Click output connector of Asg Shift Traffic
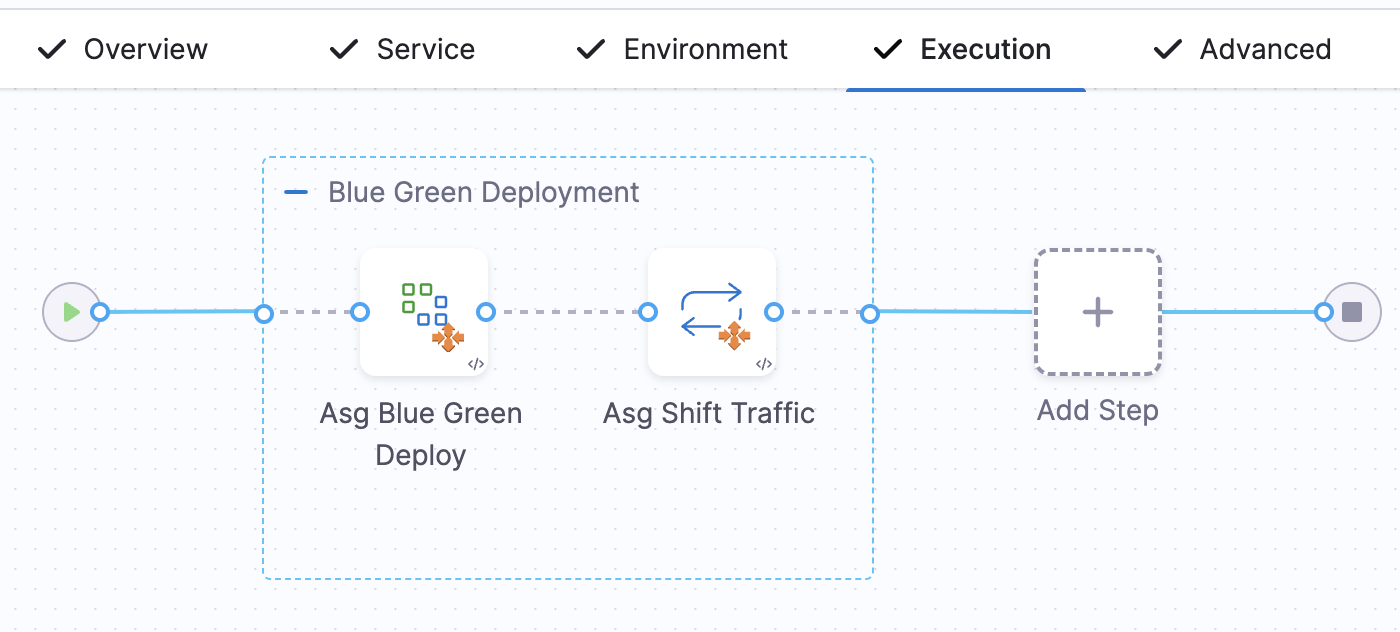Screen dimensions: 1400x632 [x=773, y=313]
